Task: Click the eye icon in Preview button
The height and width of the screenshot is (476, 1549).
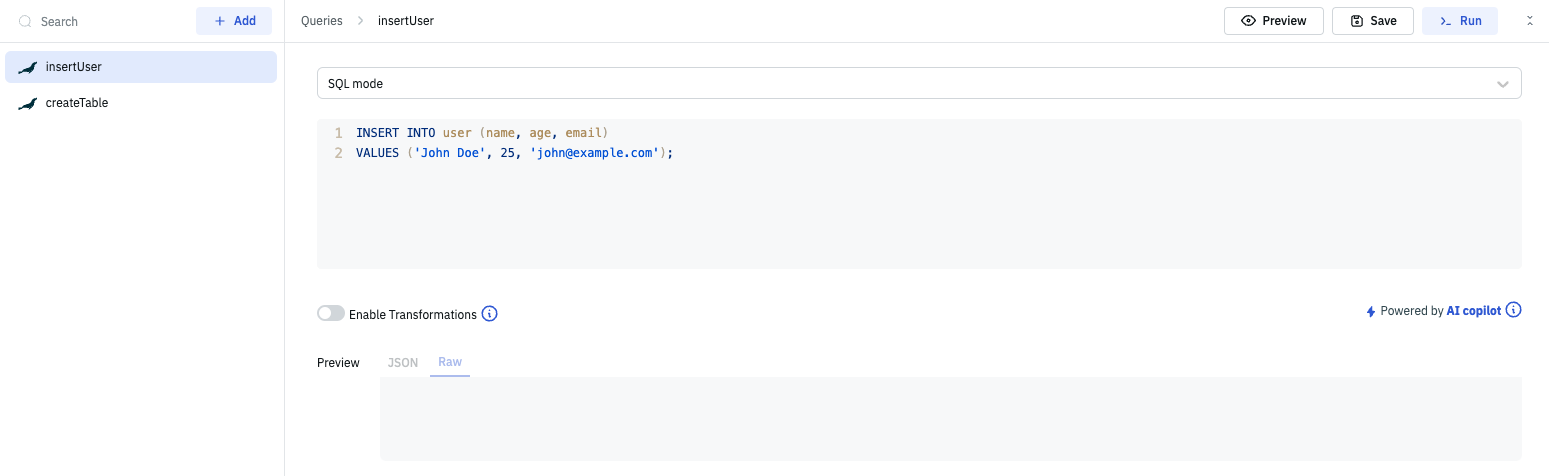Action: (x=1248, y=21)
